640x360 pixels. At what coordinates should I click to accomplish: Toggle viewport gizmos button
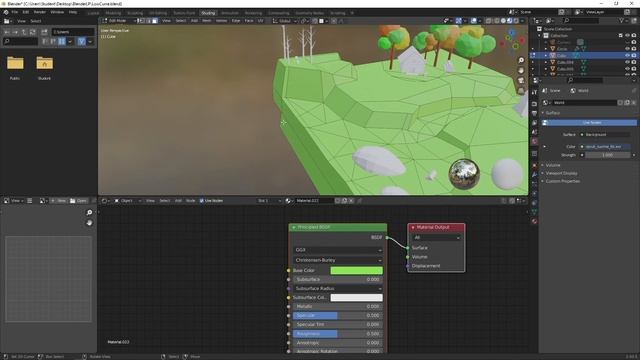tap(459, 21)
